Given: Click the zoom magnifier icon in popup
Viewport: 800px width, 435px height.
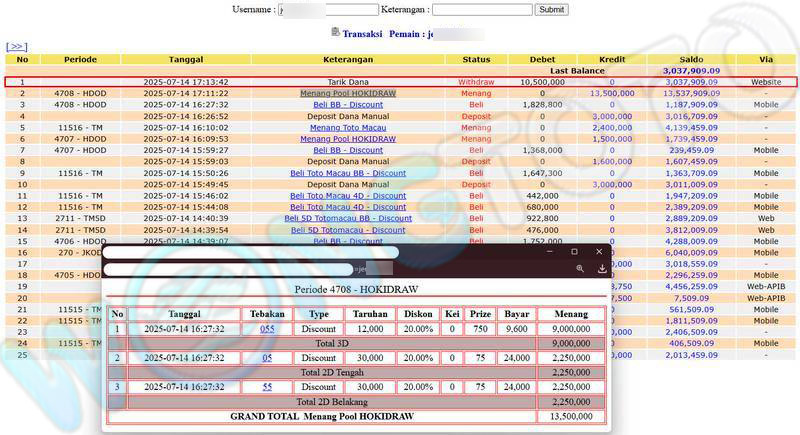Looking at the screenshot, I should coord(580,269).
